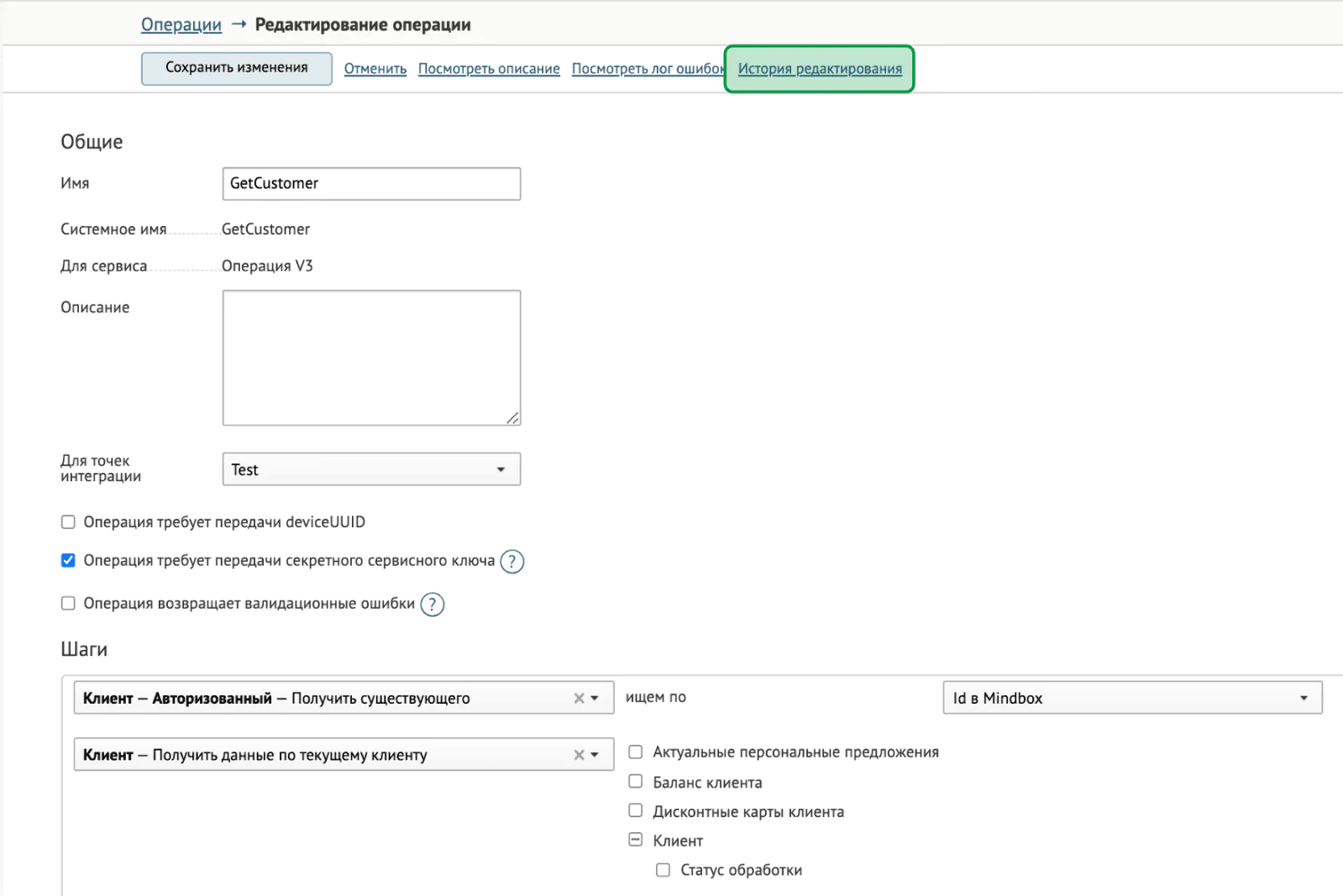Check 'Дисконтные карты клиента' option
The height and width of the screenshot is (896, 1343).
636,810
